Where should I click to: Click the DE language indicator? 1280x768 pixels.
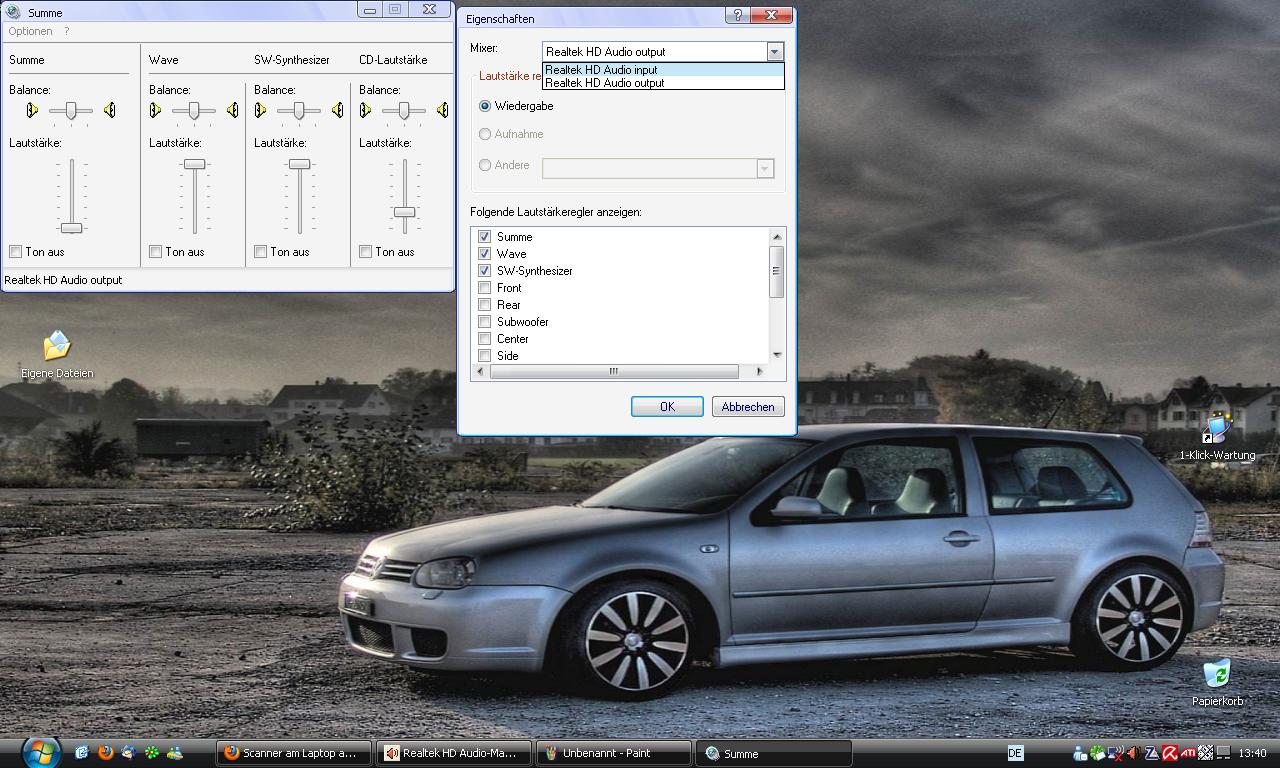pyautogui.click(x=1016, y=753)
